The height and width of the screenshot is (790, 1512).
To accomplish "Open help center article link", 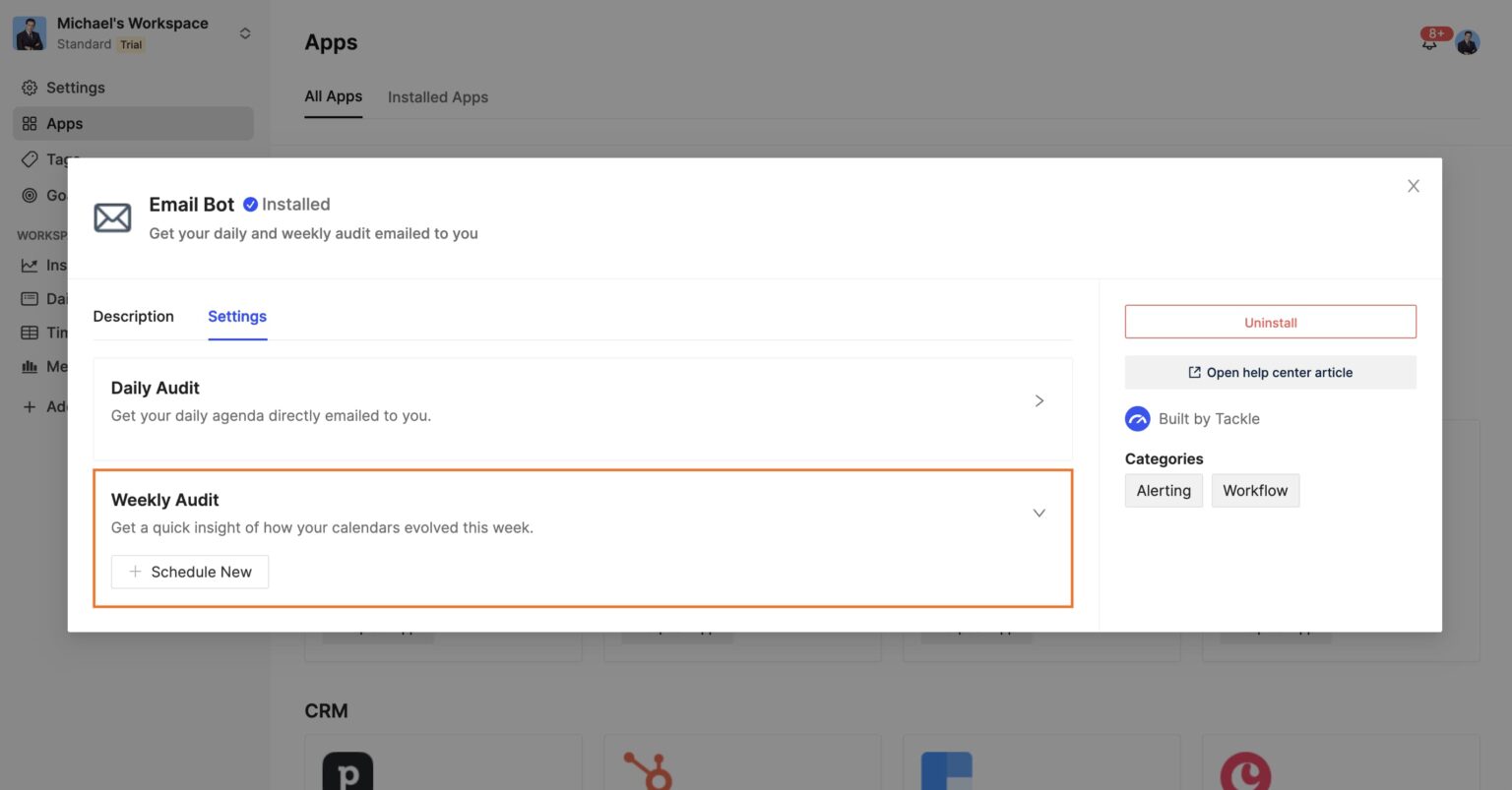I will pos(1271,373).
